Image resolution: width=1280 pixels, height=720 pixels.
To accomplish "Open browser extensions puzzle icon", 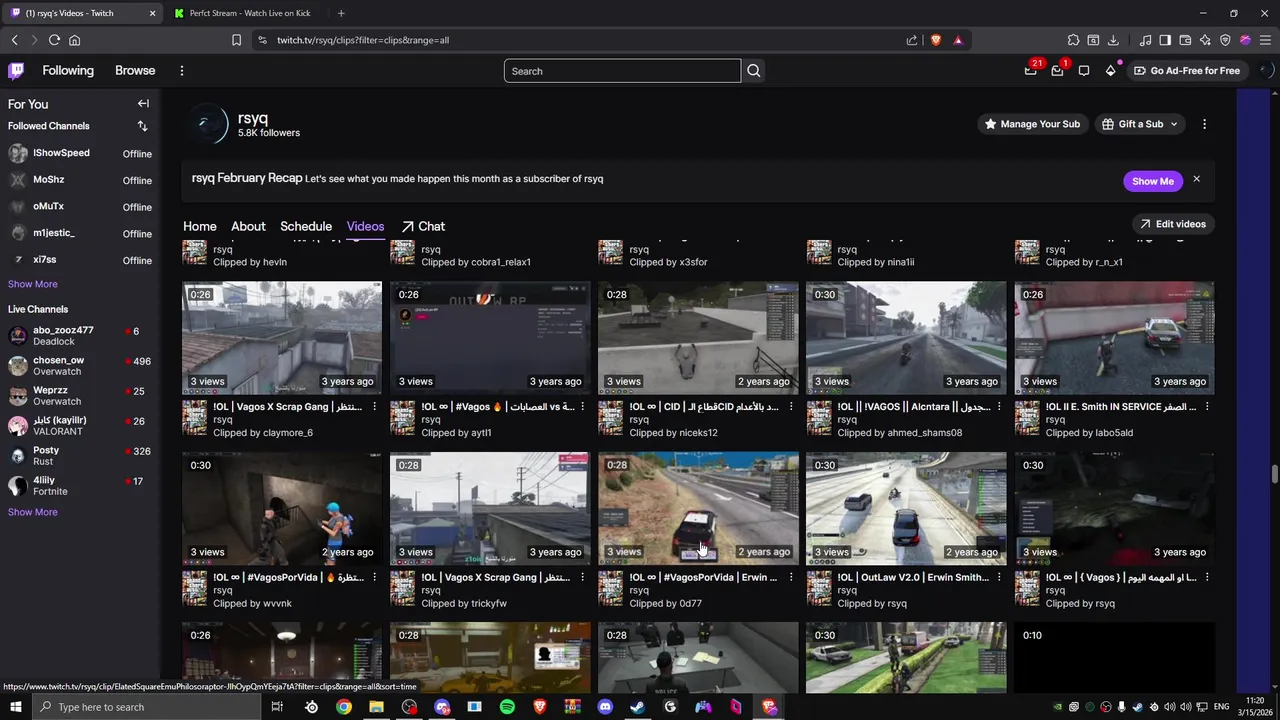I will click(x=1073, y=40).
